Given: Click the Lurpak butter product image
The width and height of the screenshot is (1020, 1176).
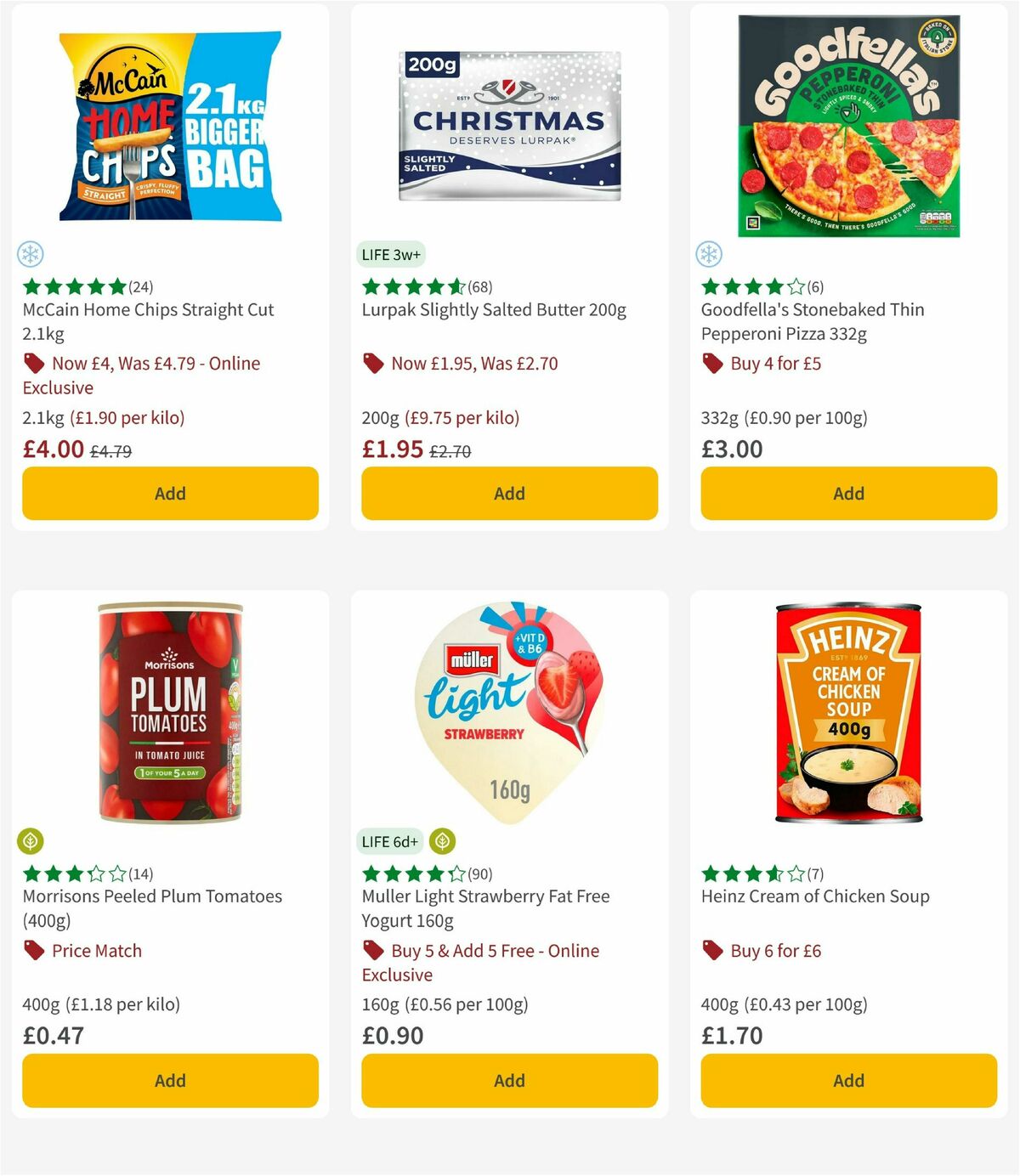Looking at the screenshot, I should coord(508,123).
